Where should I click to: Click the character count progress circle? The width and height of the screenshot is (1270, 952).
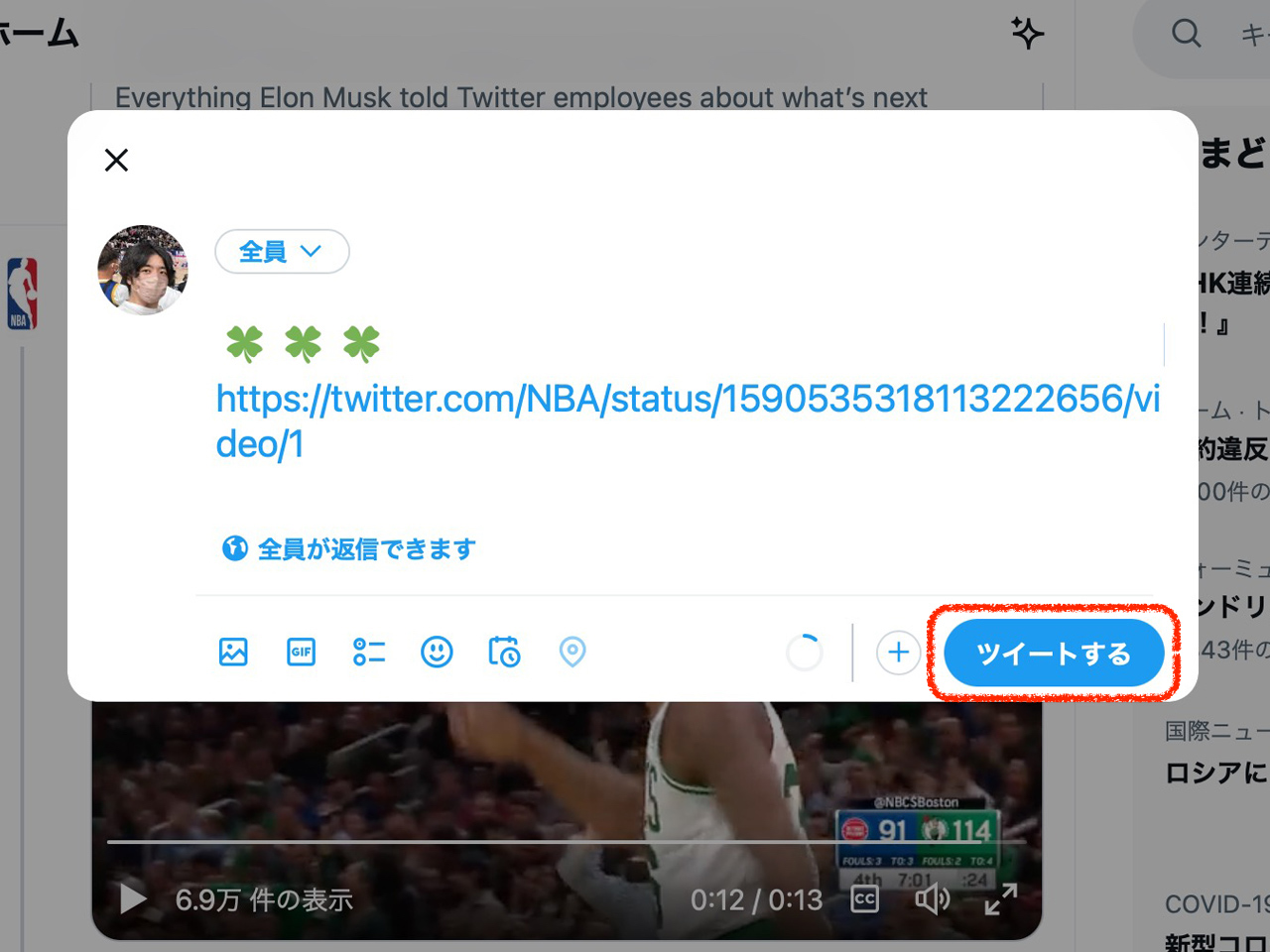pos(804,653)
